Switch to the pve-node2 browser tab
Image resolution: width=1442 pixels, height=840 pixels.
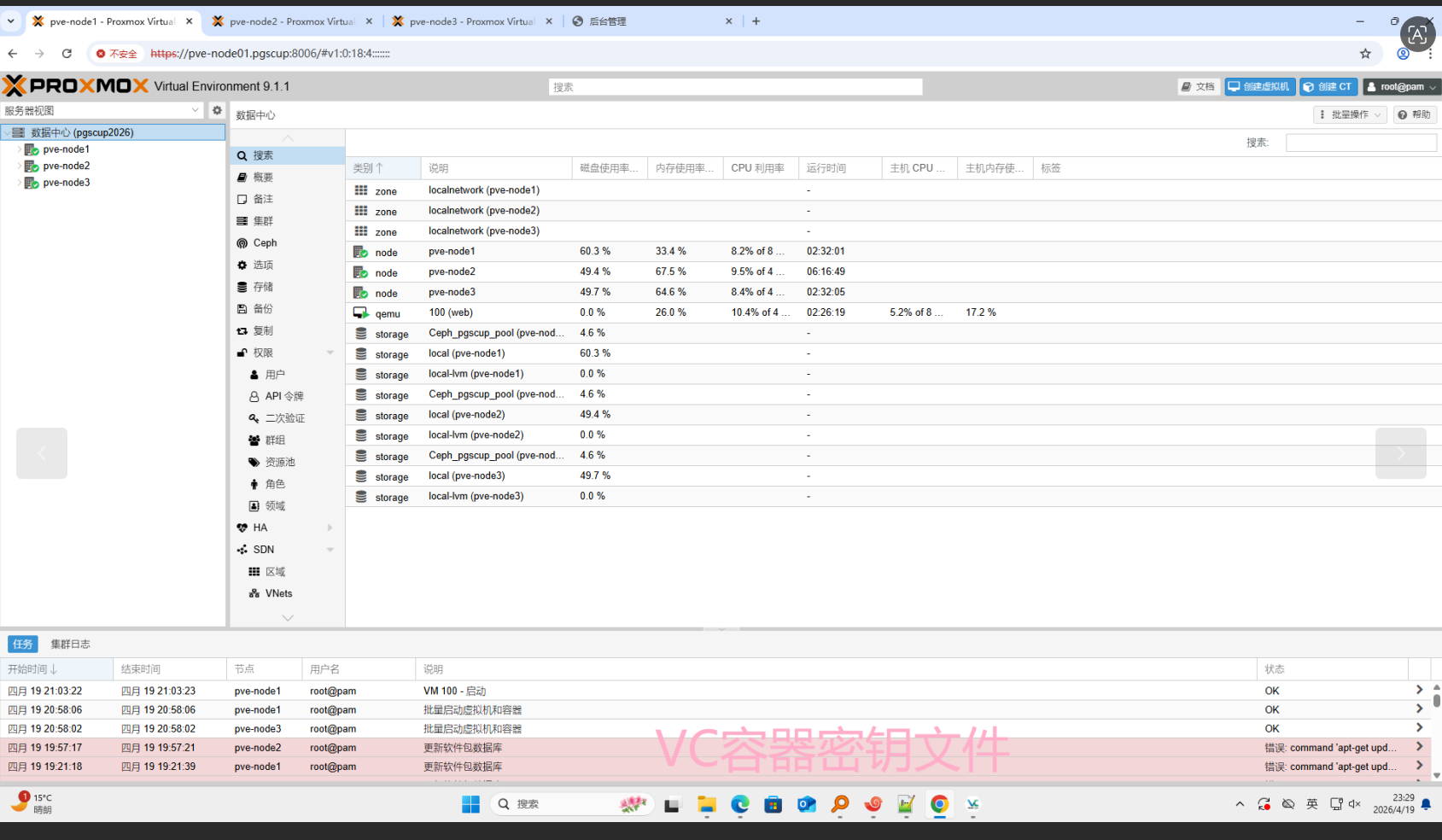point(293,21)
